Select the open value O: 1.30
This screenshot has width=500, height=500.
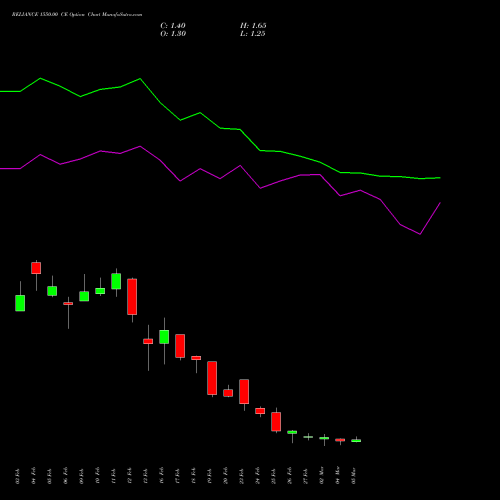[x=173, y=34]
